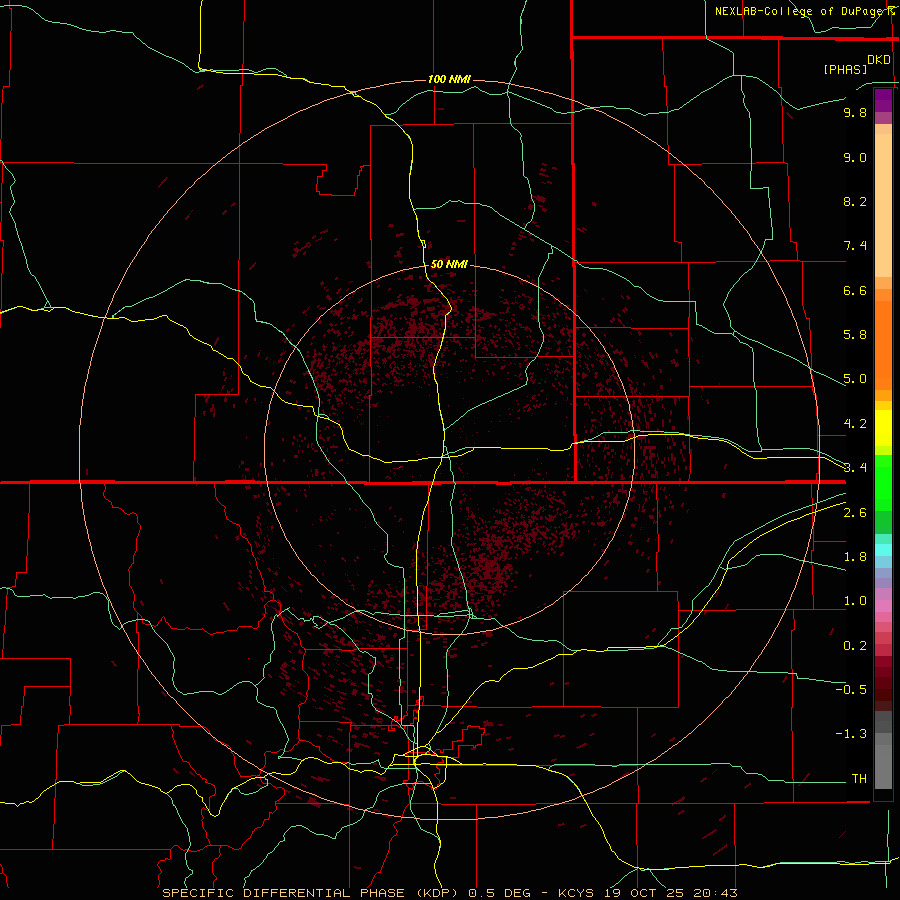Click the 2.6 scale value
The height and width of the screenshot is (900, 900).
coord(855,513)
